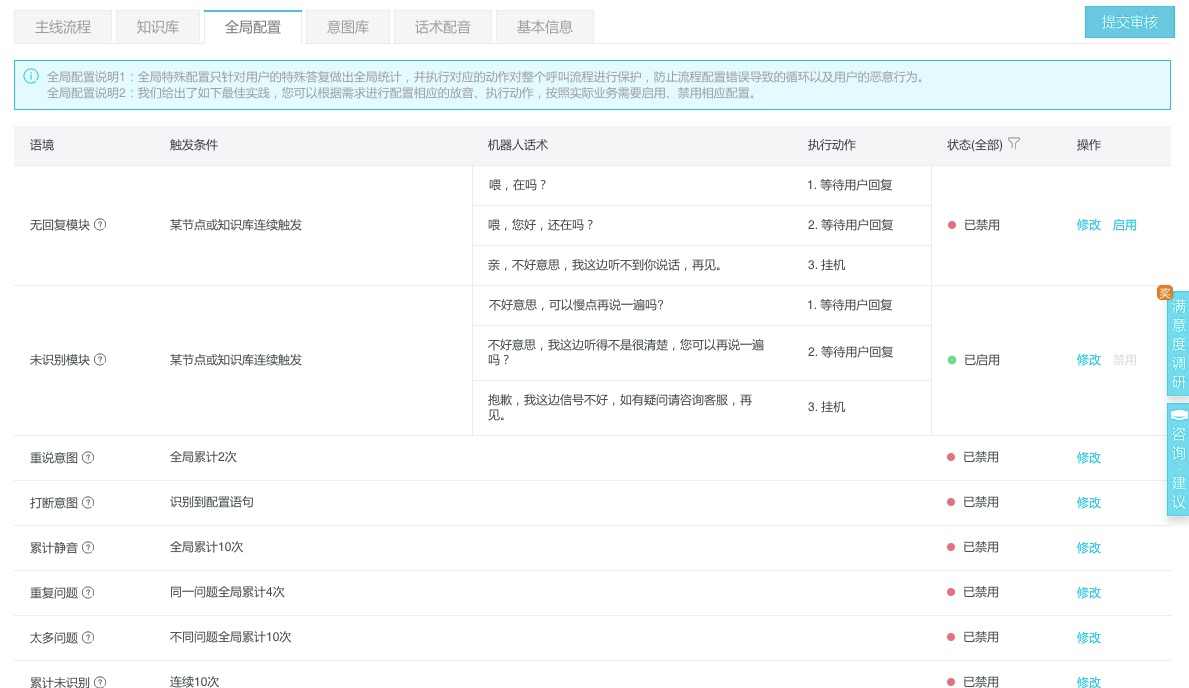The height and width of the screenshot is (688, 1189).
Task: Select the 已禁用 status in 重说意图 row
Action: tap(973, 457)
